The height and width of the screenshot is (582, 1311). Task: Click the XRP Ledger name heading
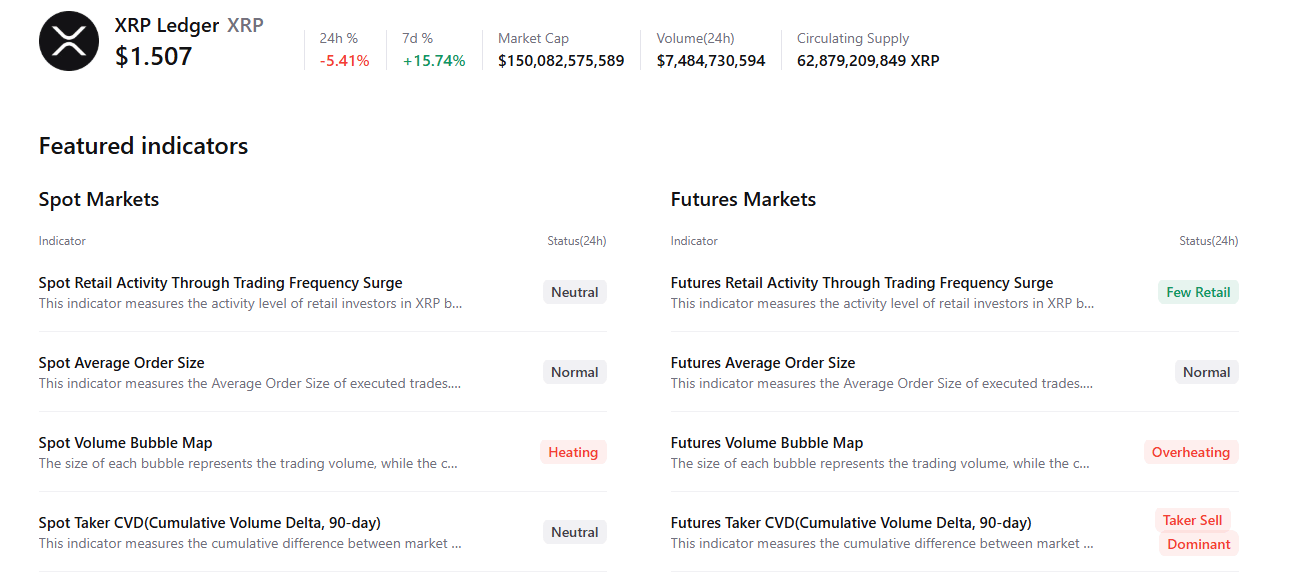tap(167, 25)
